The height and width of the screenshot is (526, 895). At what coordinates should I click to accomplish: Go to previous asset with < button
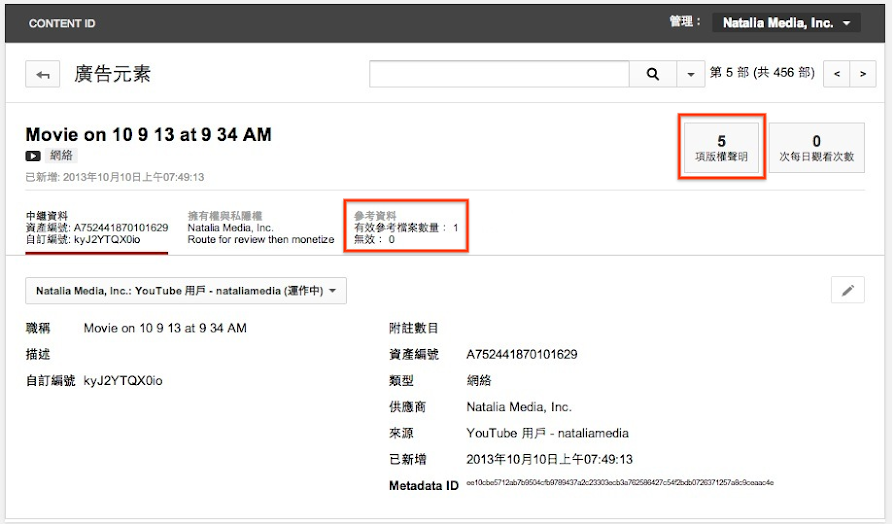(x=839, y=74)
